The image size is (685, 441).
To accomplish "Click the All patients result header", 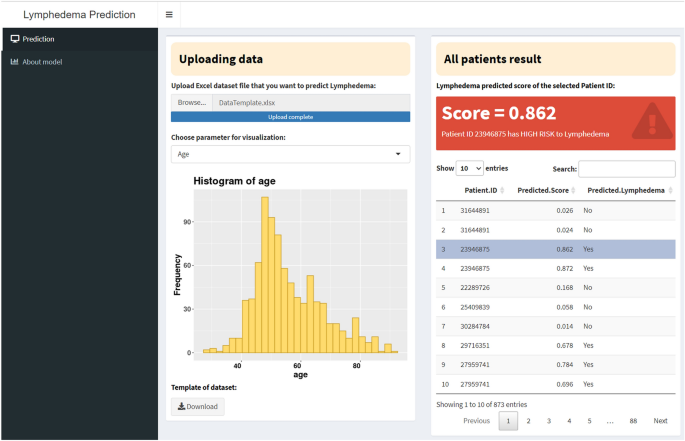I will [556, 59].
